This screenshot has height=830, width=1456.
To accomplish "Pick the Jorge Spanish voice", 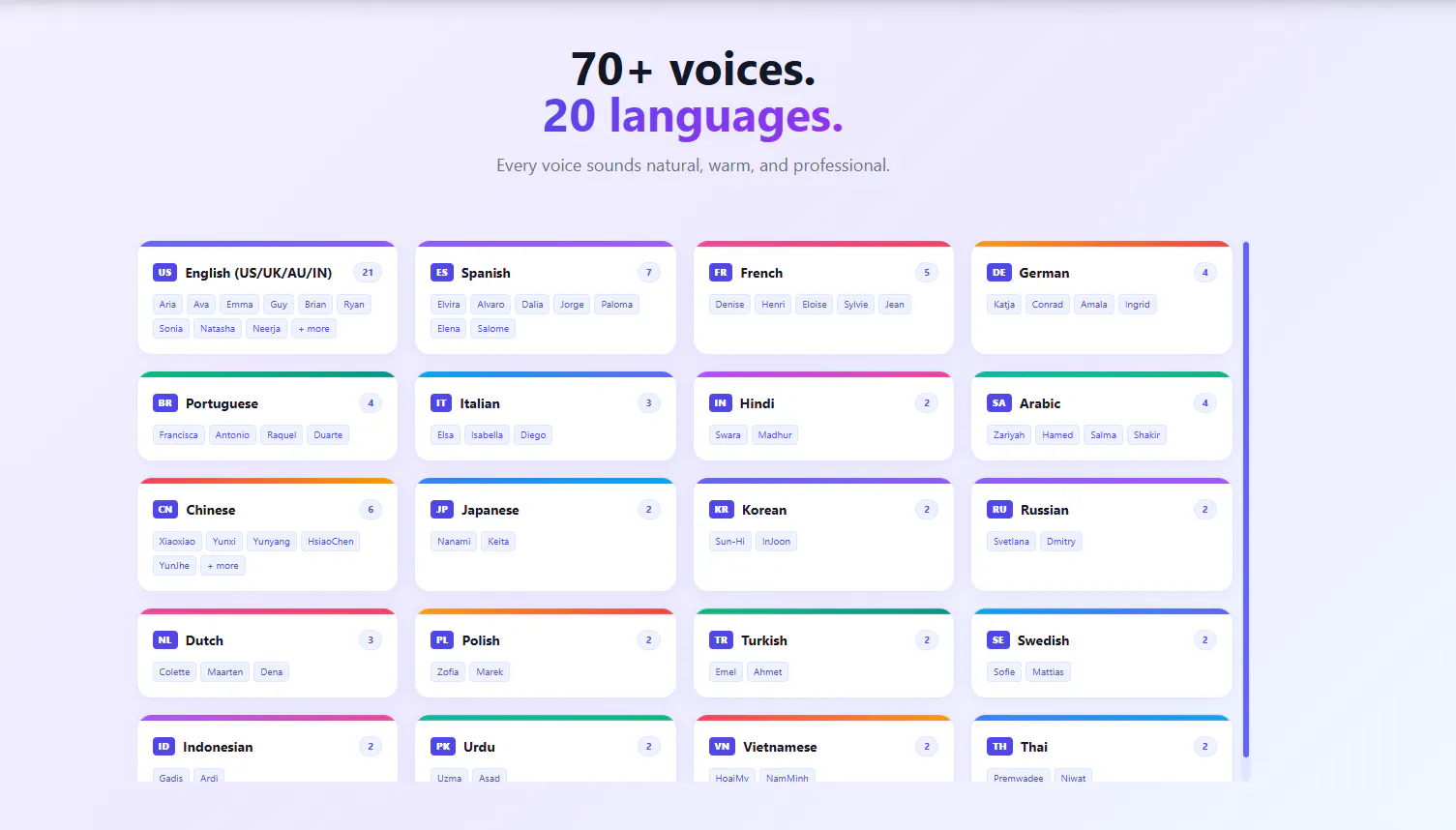I will coord(572,305).
